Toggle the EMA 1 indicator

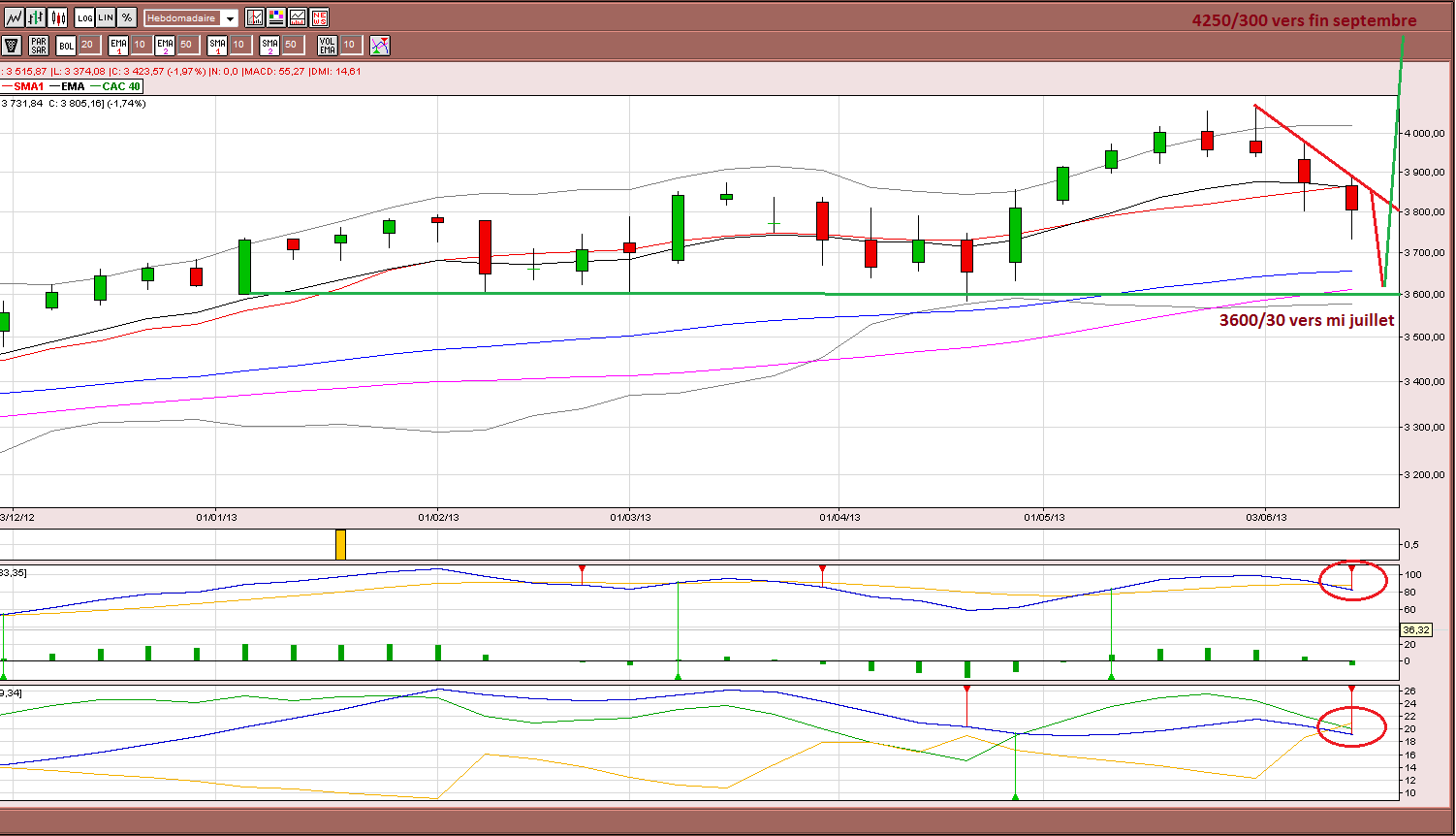click(118, 45)
